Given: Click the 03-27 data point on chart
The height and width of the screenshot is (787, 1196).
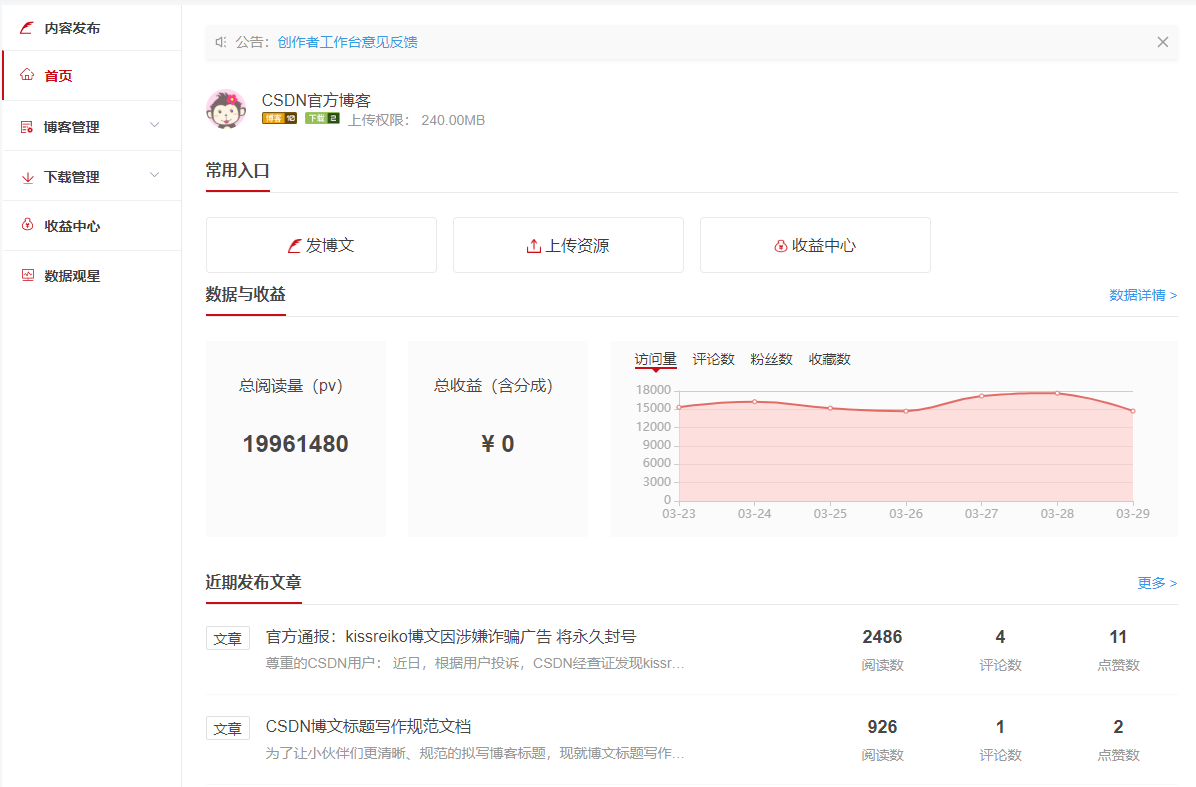Looking at the screenshot, I should [982, 396].
